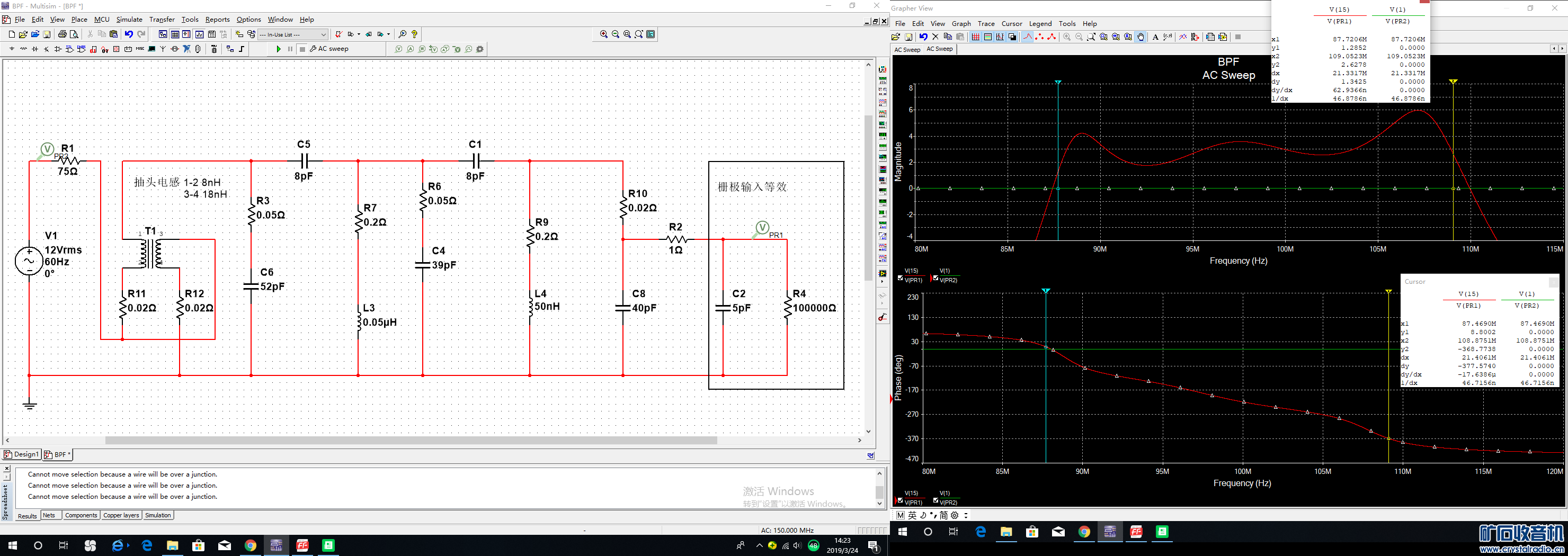Toggle grid display in Grapher toolbar
This screenshot has height=556, width=1568.
976,37
